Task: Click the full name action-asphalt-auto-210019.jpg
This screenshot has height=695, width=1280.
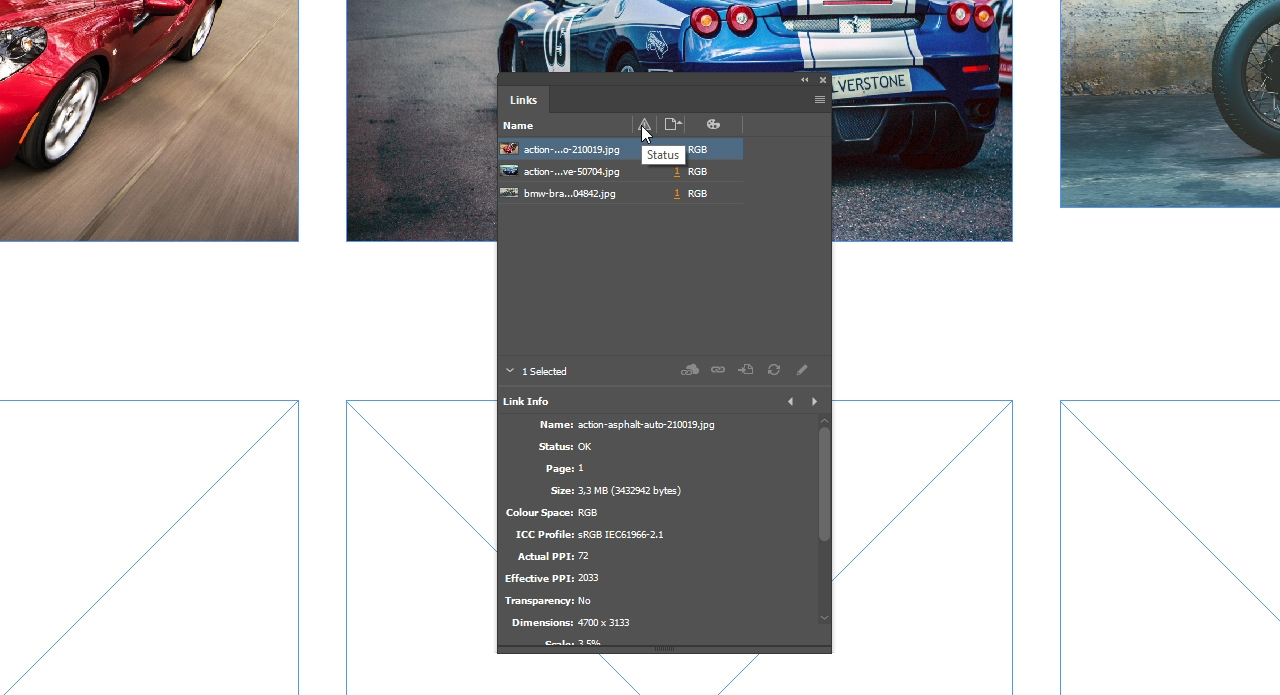Action: (646, 424)
